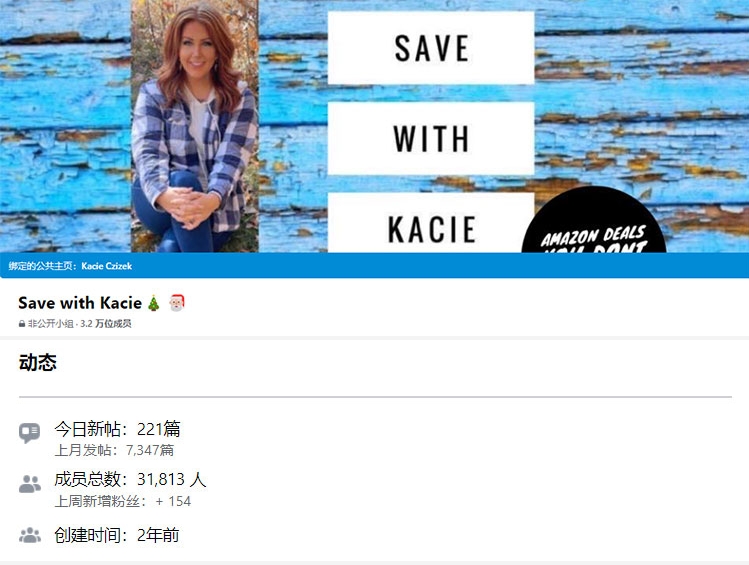Click the KACIE white banner box
The height and width of the screenshot is (565, 749).
(x=431, y=223)
